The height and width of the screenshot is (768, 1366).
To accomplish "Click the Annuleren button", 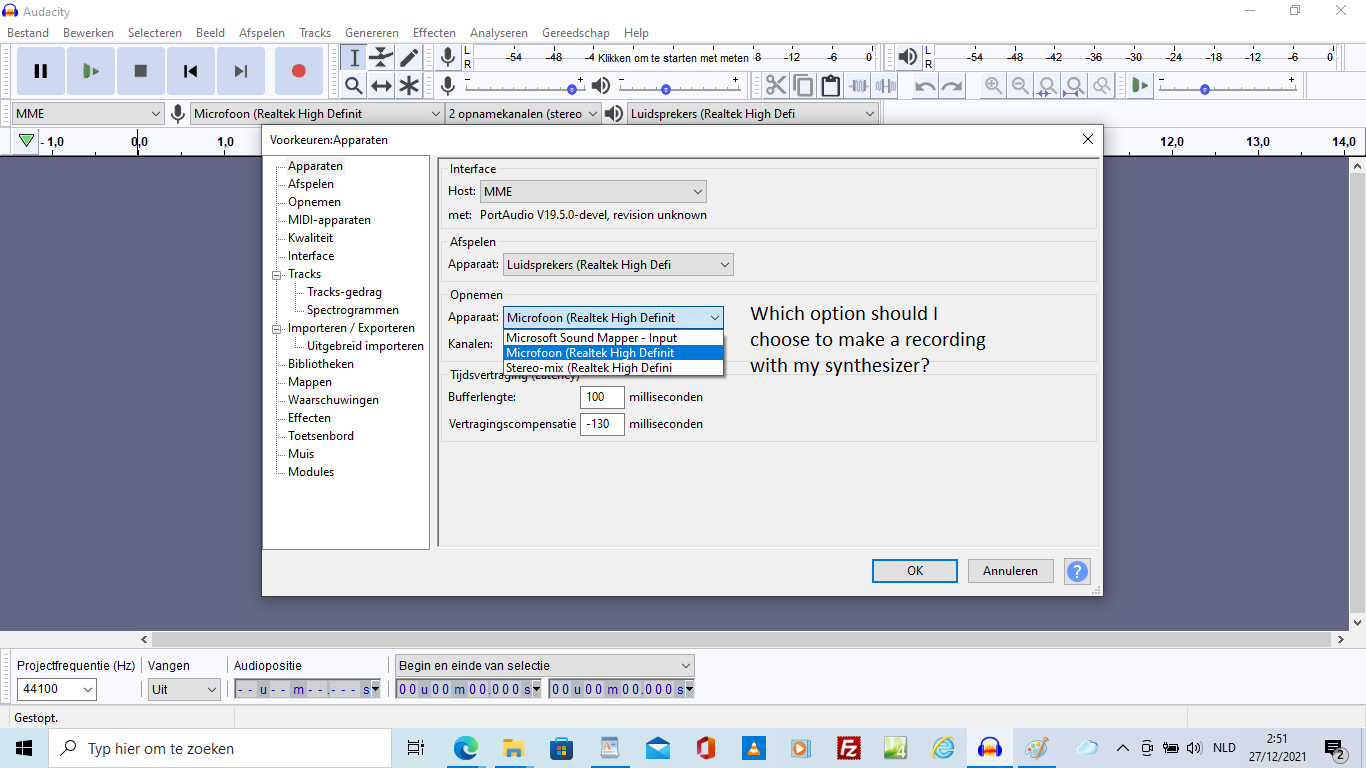I will pyautogui.click(x=1010, y=571).
